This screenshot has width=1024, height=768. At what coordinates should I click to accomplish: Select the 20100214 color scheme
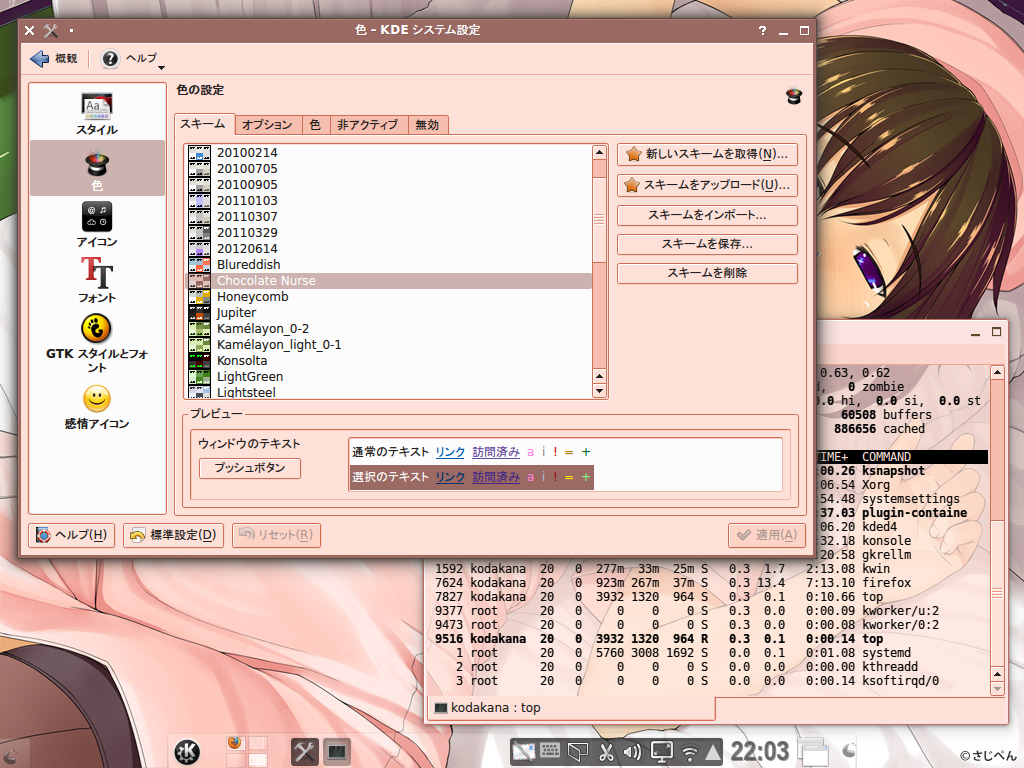389,153
